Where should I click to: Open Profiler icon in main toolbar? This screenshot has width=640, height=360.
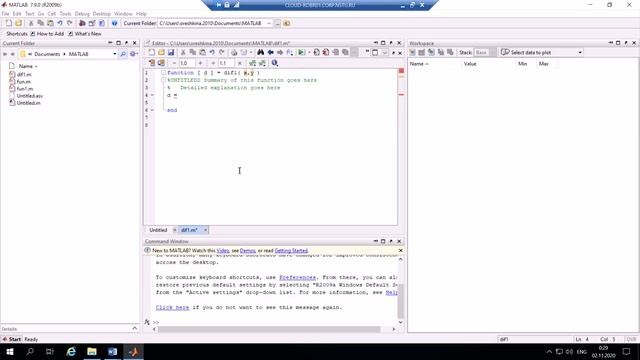click(102, 23)
